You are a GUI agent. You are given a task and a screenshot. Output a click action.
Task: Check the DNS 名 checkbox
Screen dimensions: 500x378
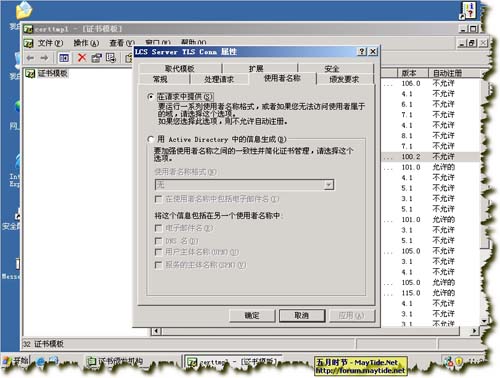[158, 241]
